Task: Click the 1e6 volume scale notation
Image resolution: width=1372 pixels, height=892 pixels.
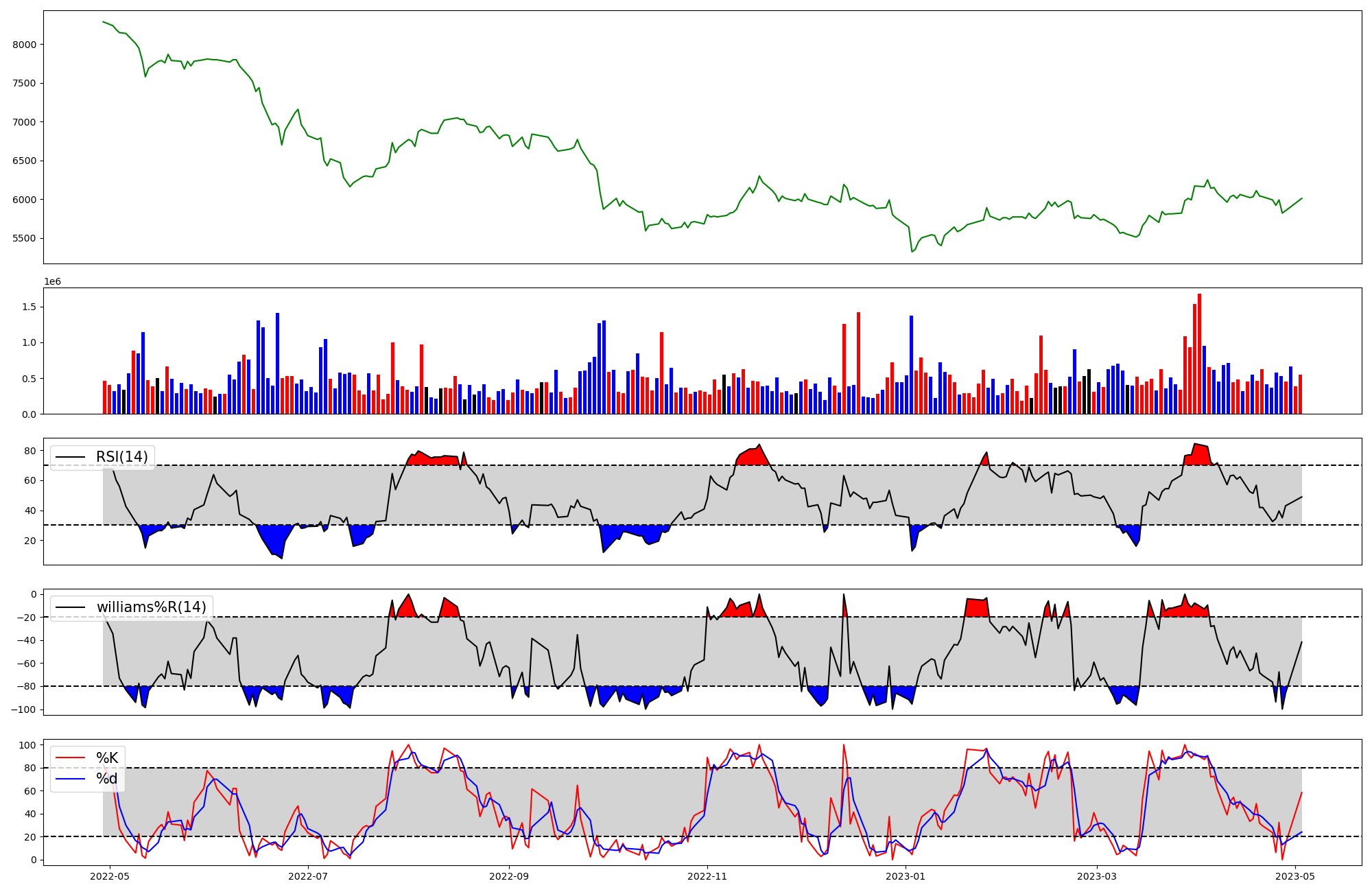Action: pos(53,282)
